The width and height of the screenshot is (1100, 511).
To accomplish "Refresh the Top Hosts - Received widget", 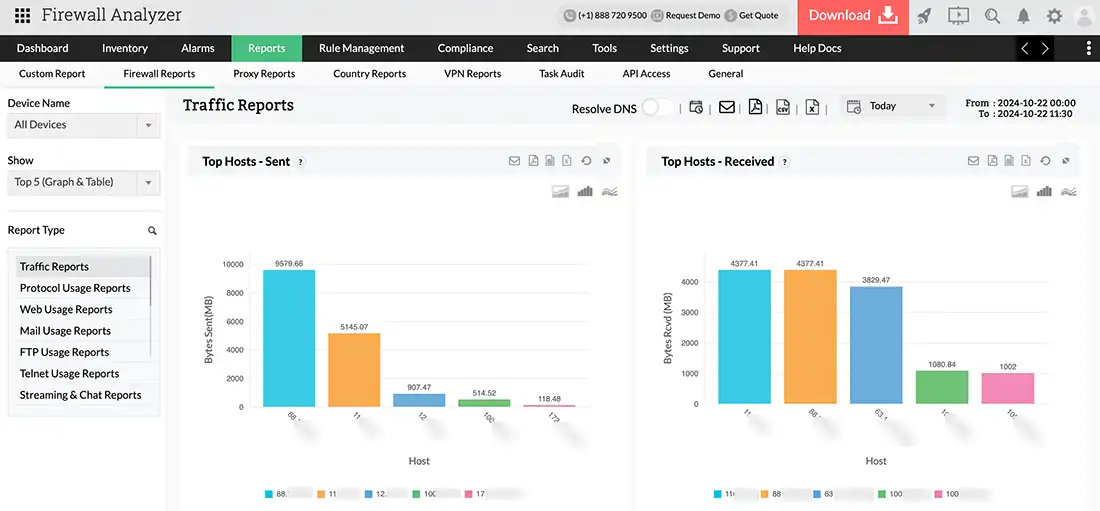I will click(x=1045, y=161).
